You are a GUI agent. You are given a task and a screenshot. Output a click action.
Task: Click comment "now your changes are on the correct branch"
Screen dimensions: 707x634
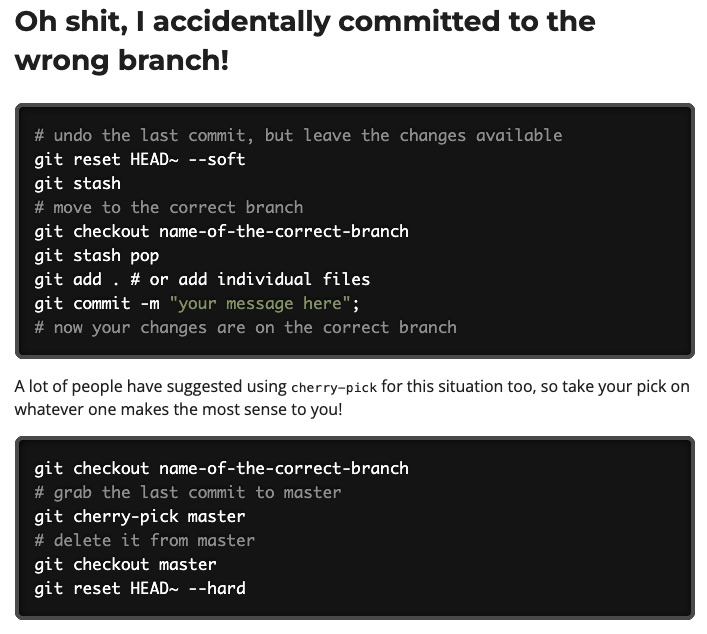pyautogui.click(x=246, y=327)
